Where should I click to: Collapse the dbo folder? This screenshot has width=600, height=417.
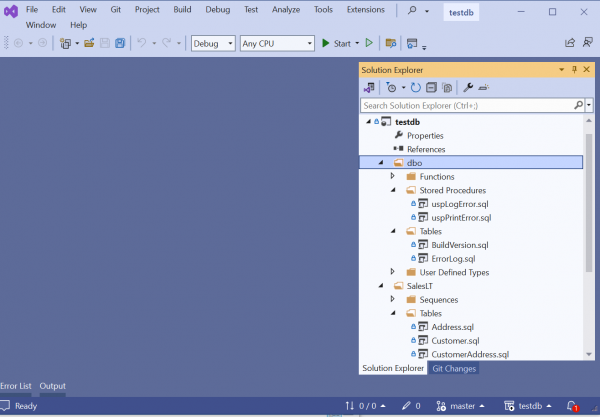381,163
